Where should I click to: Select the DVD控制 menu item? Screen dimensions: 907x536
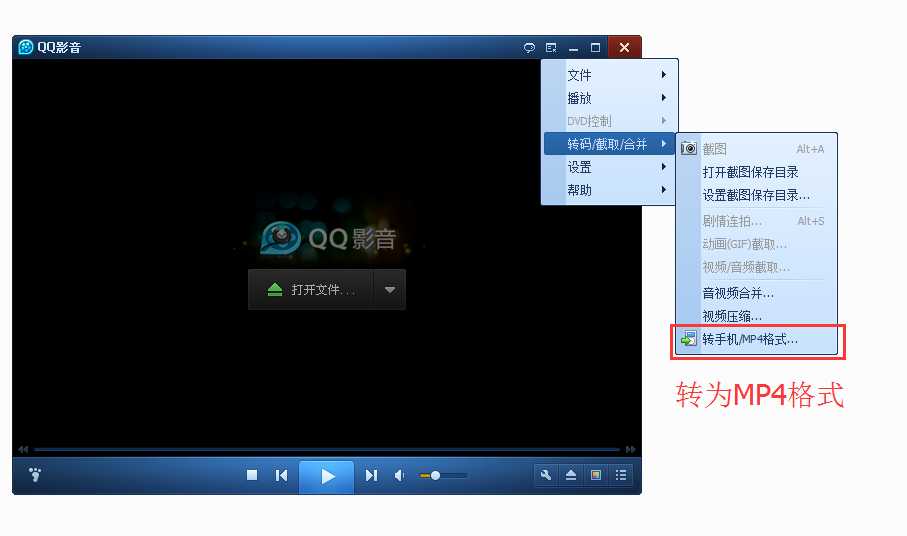(610, 121)
